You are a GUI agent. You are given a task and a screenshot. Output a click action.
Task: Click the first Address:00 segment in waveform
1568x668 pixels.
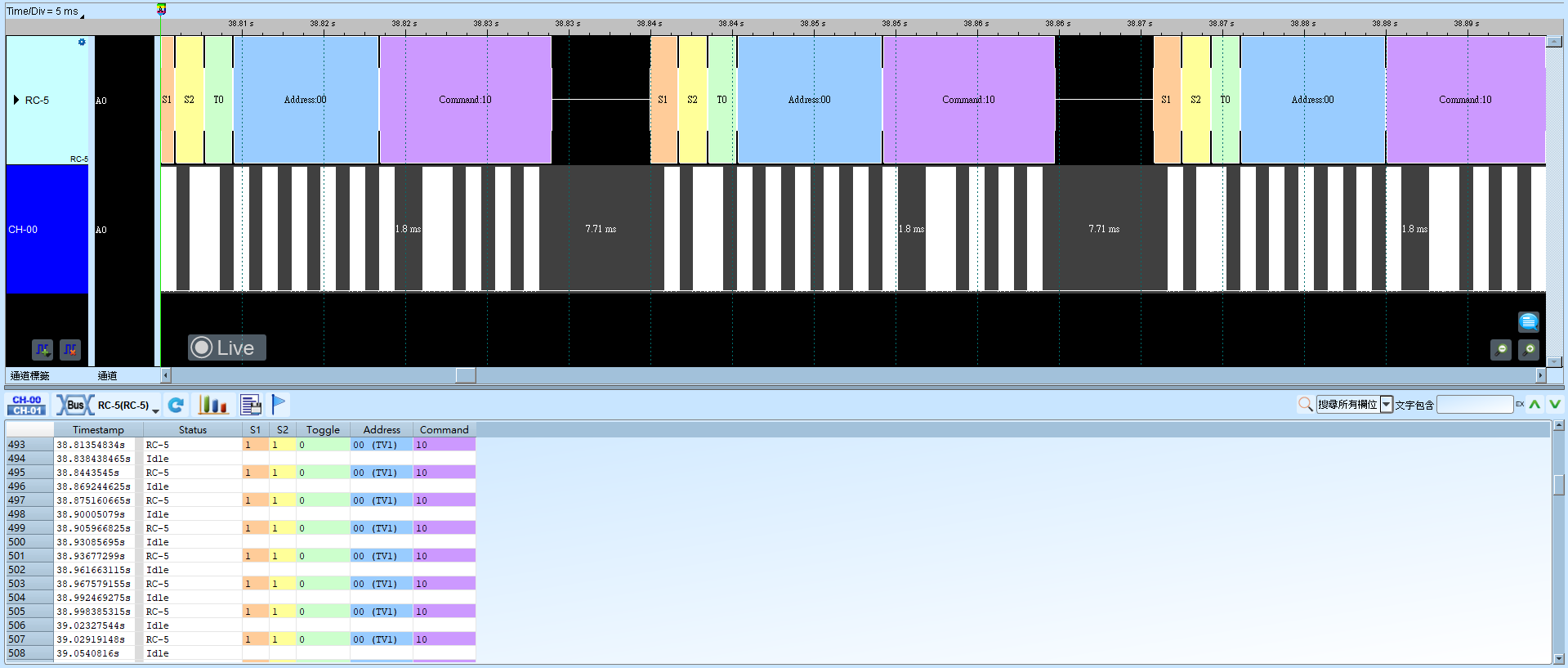(x=306, y=100)
